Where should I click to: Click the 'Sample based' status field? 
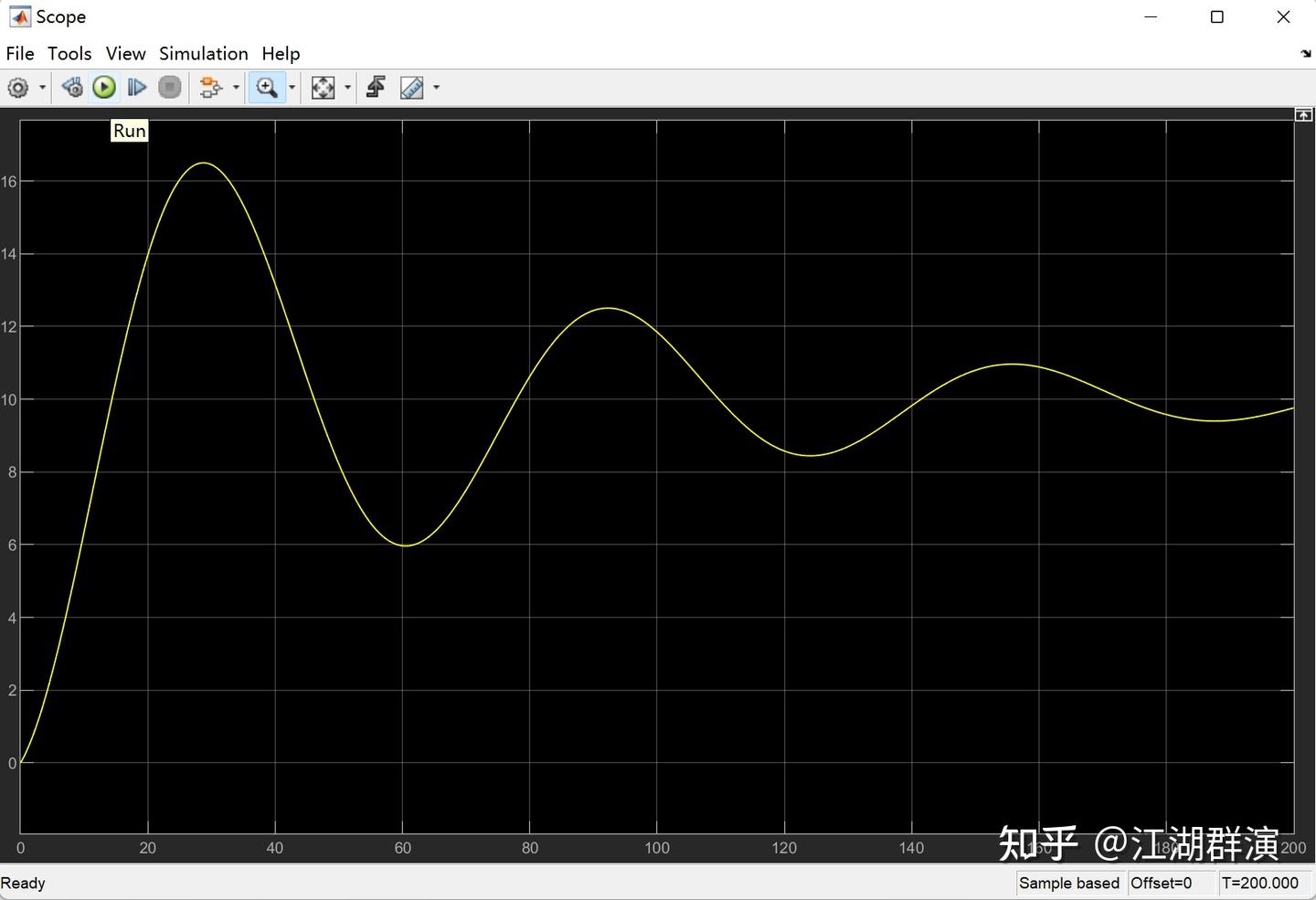1069,883
